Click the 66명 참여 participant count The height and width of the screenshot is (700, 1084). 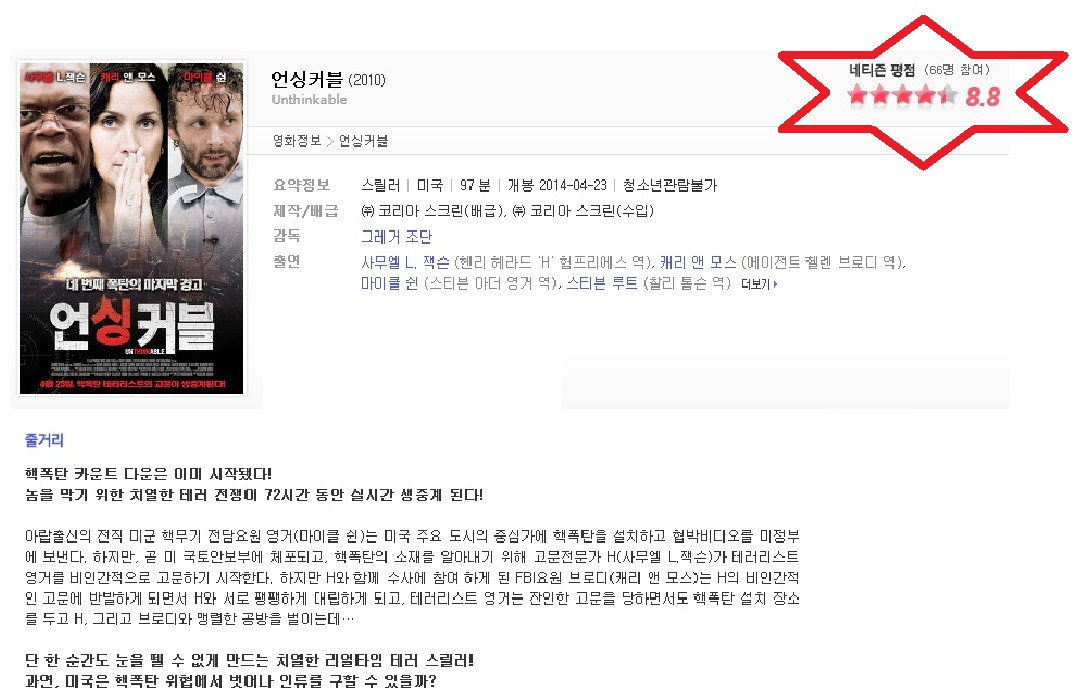tap(957, 70)
